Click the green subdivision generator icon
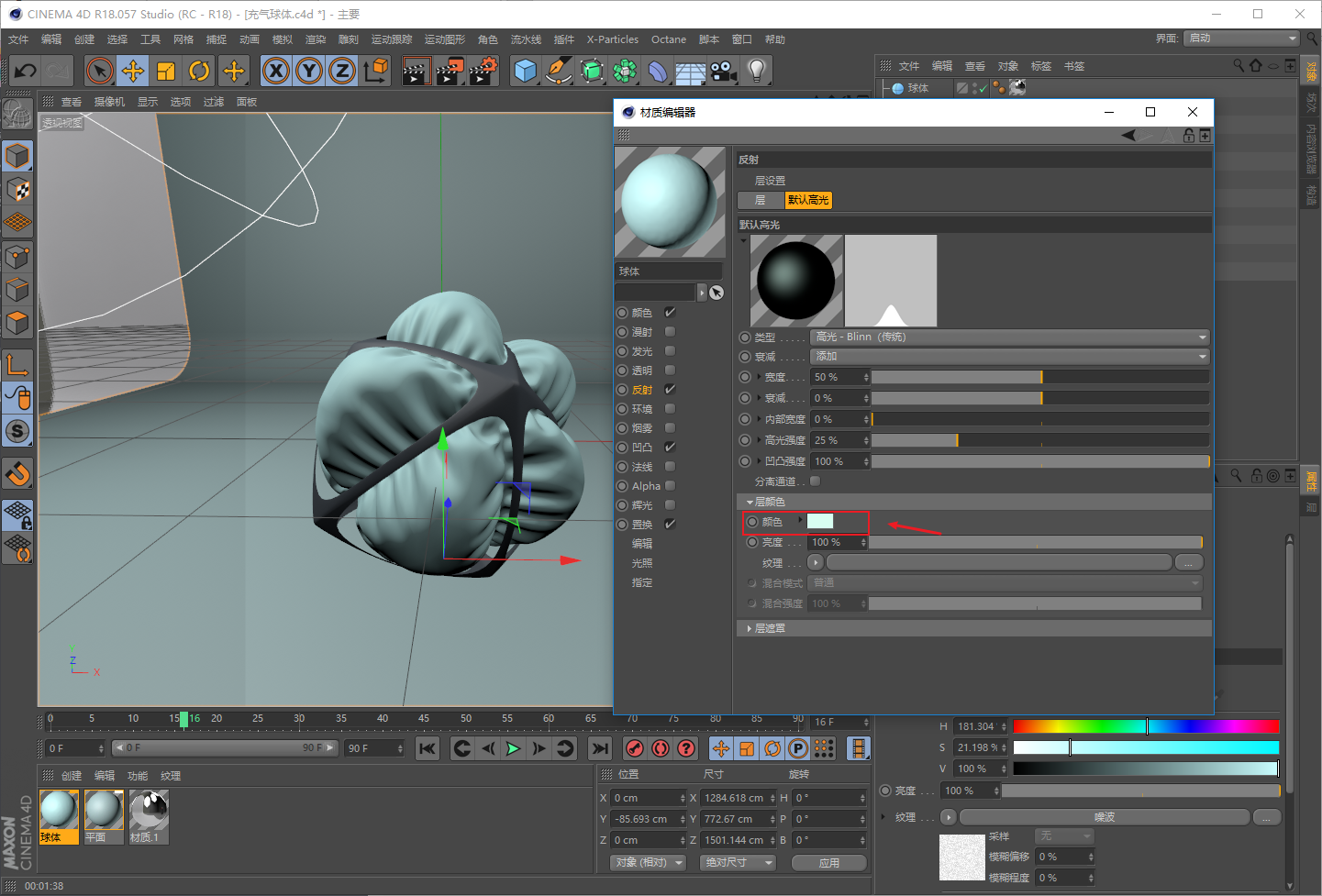Screen dimensions: 1322x896 point(592,71)
